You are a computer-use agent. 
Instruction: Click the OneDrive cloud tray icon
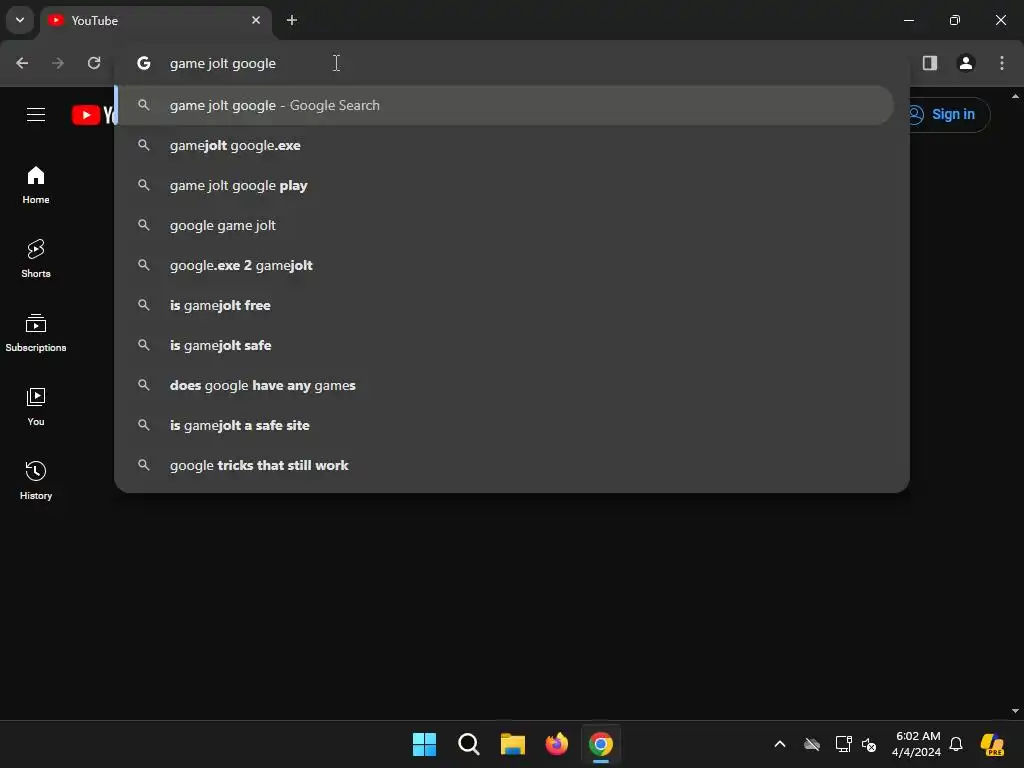[812, 744]
